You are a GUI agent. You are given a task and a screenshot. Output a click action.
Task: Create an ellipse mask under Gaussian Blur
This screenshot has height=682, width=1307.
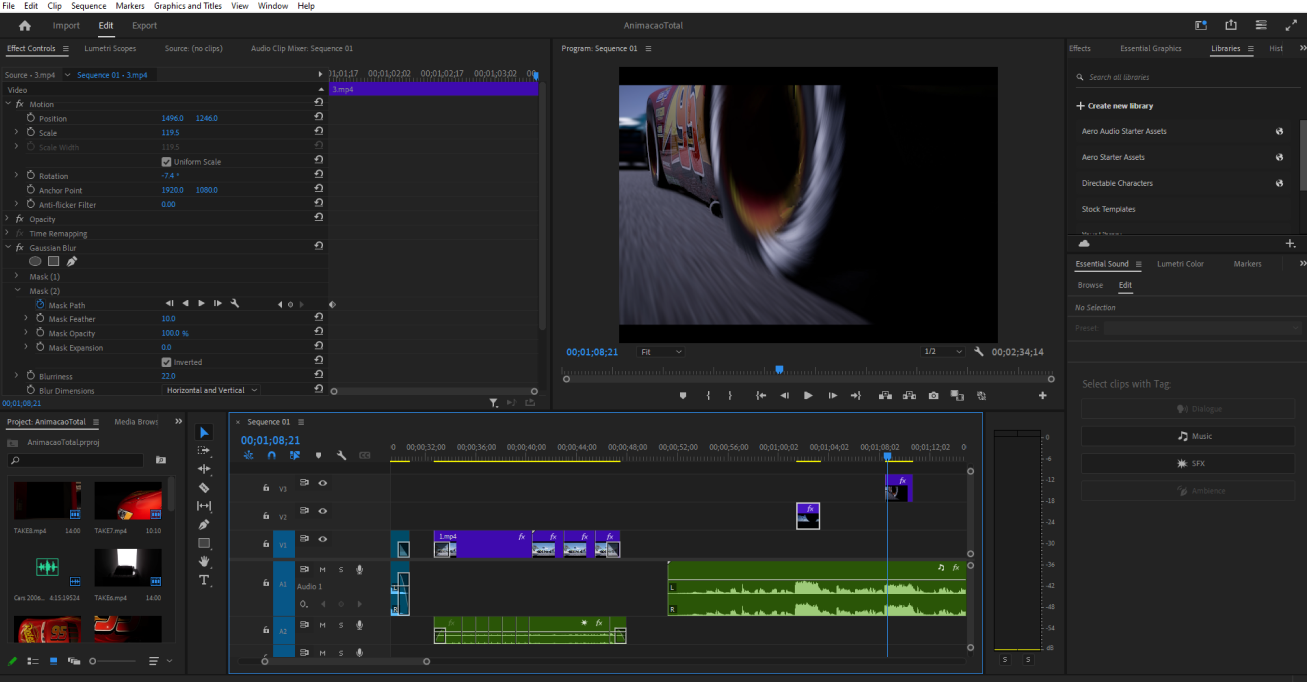(x=35, y=262)
